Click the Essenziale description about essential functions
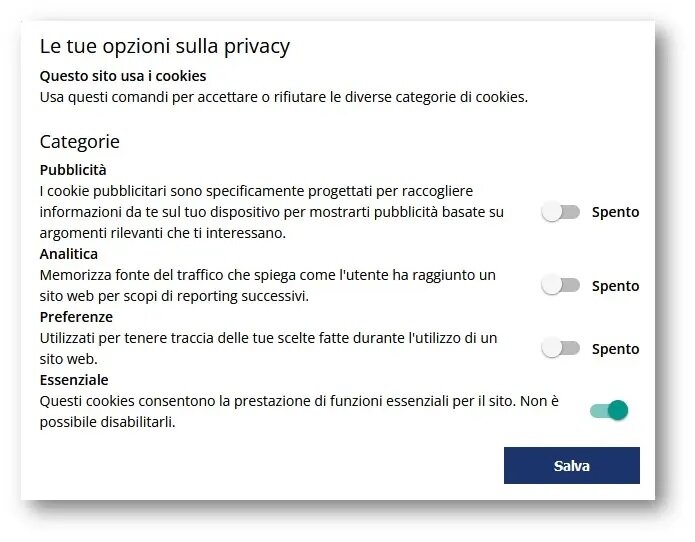The image size is (695, 542). coord(298,411)
